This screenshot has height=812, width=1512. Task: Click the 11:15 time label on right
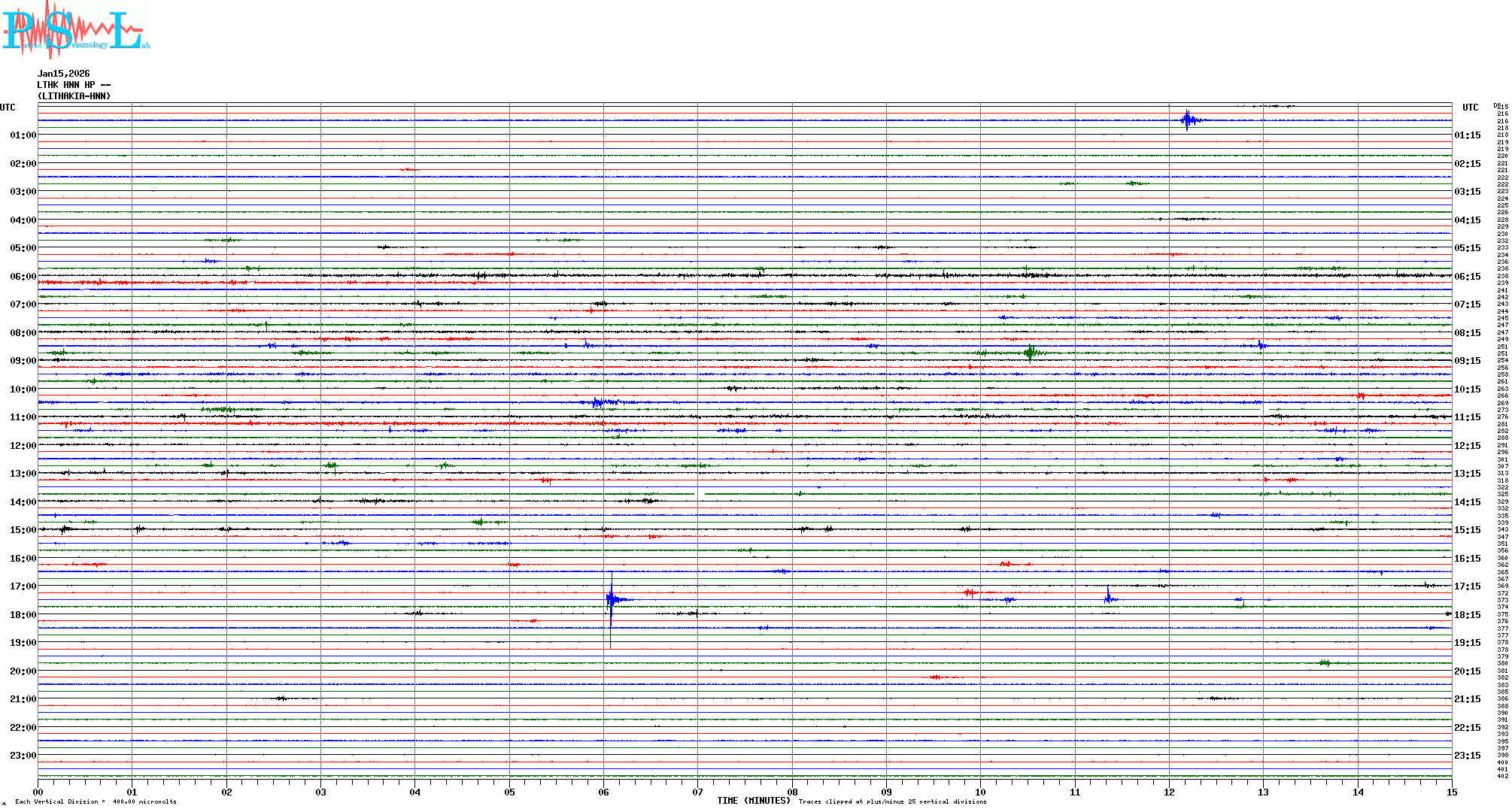(x=1467, y=417)
